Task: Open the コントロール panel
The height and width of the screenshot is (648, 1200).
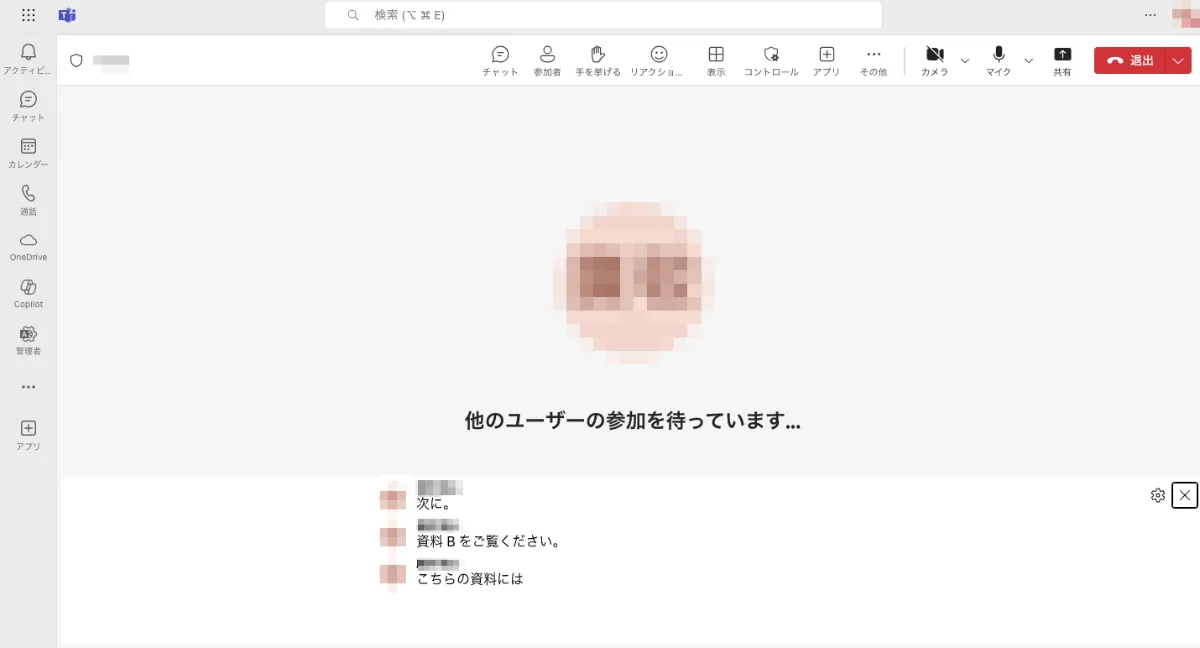Action: (771, 60)
